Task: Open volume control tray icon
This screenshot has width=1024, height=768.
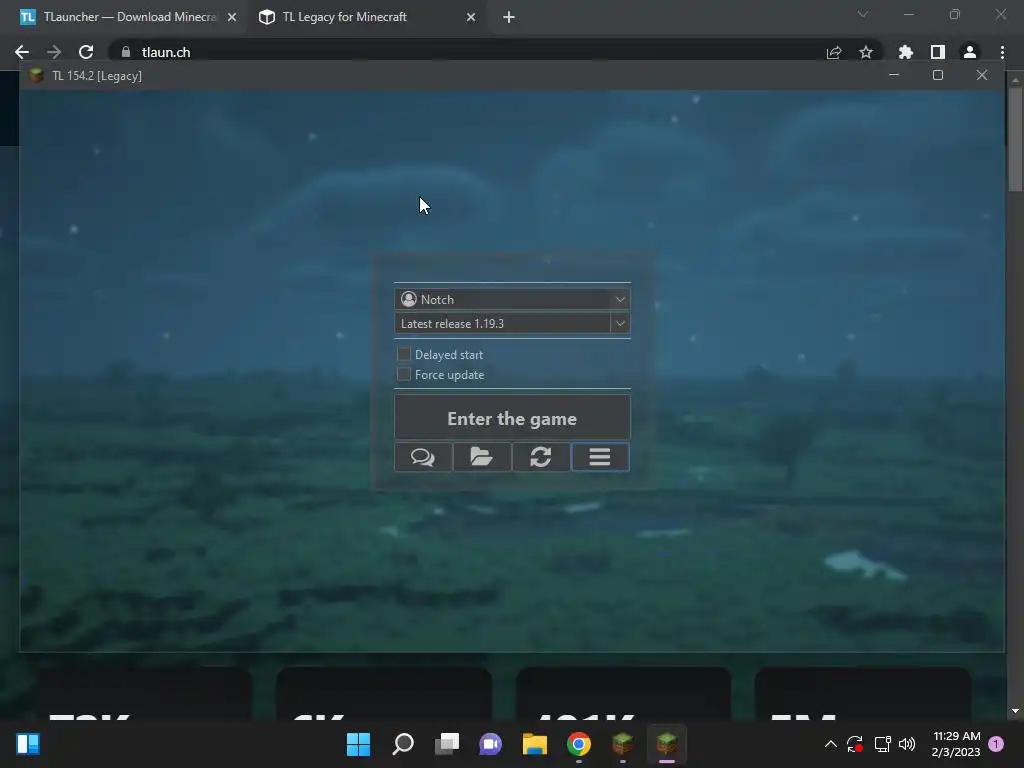Action: 907,744
